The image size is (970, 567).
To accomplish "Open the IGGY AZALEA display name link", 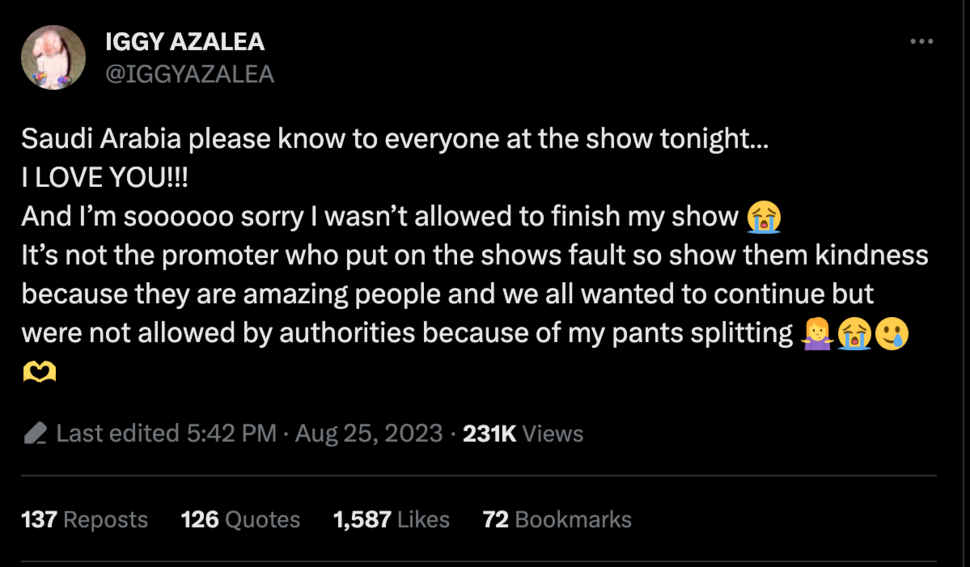I will tap(185, 42).
